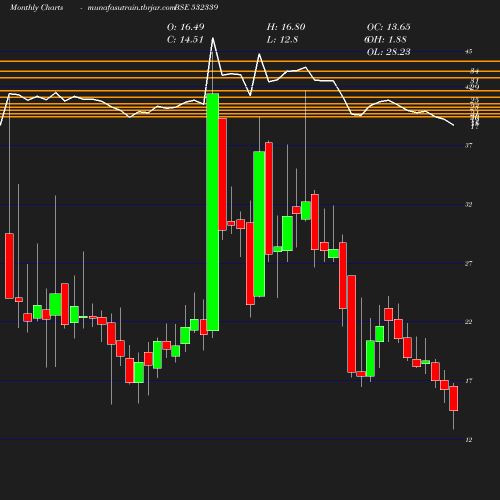Select the "OC: 13.65" value
This screenshot has width=500, height=500.
pos(388,27)
